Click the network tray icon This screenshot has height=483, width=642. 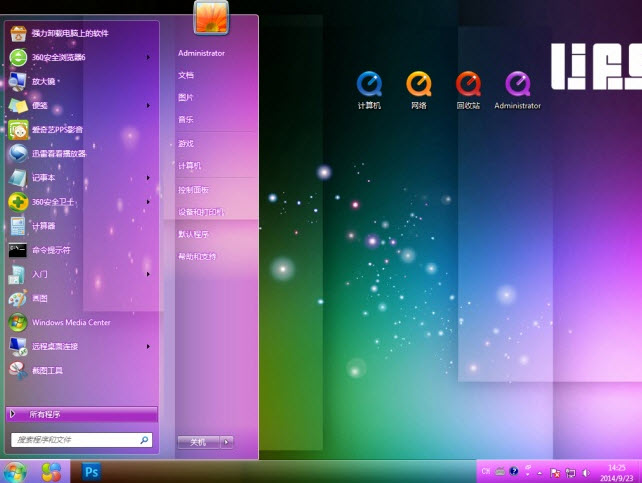coord(570,473)
